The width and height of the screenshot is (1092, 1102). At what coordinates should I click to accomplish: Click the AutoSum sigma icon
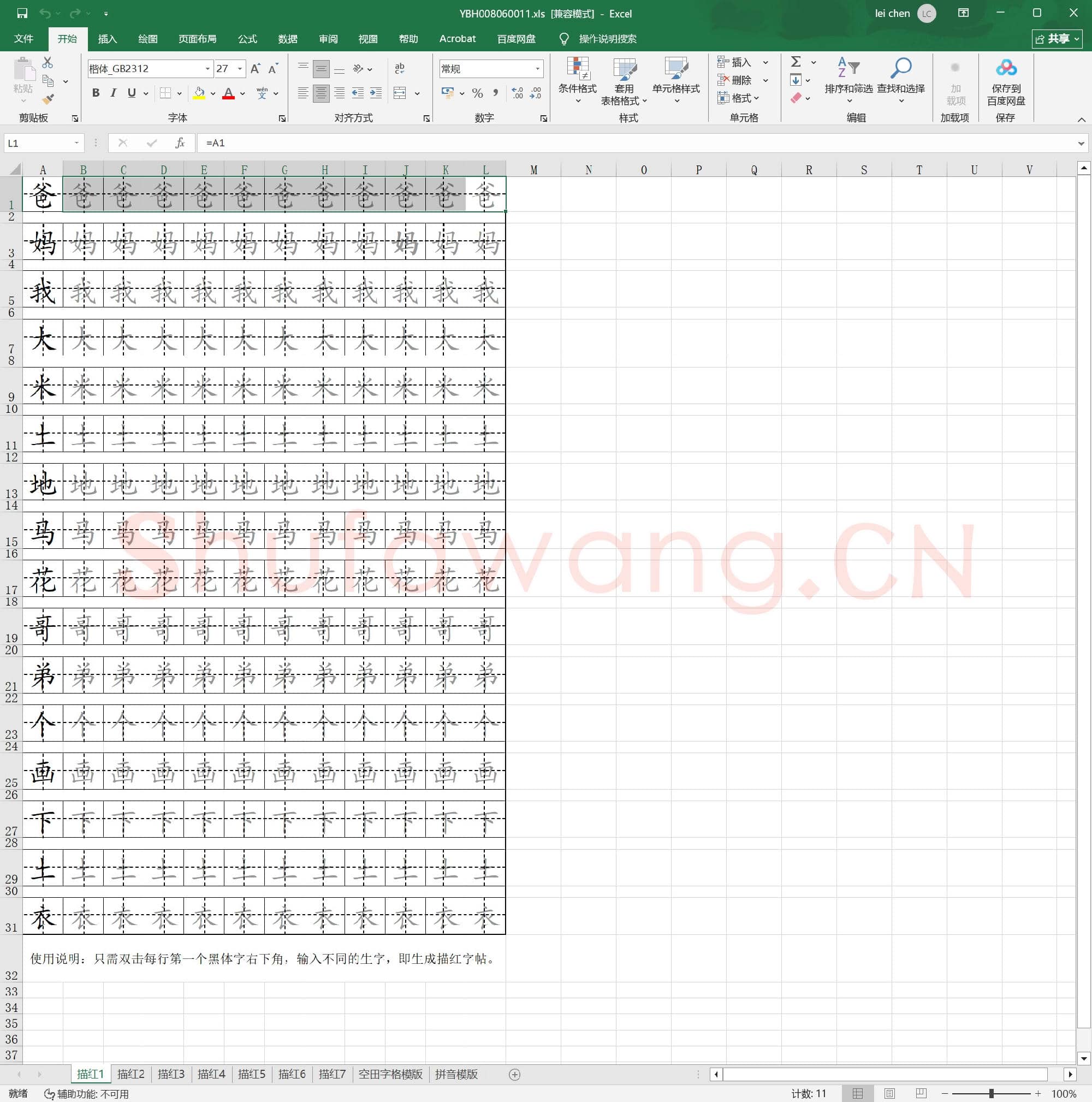click(796, 62)
